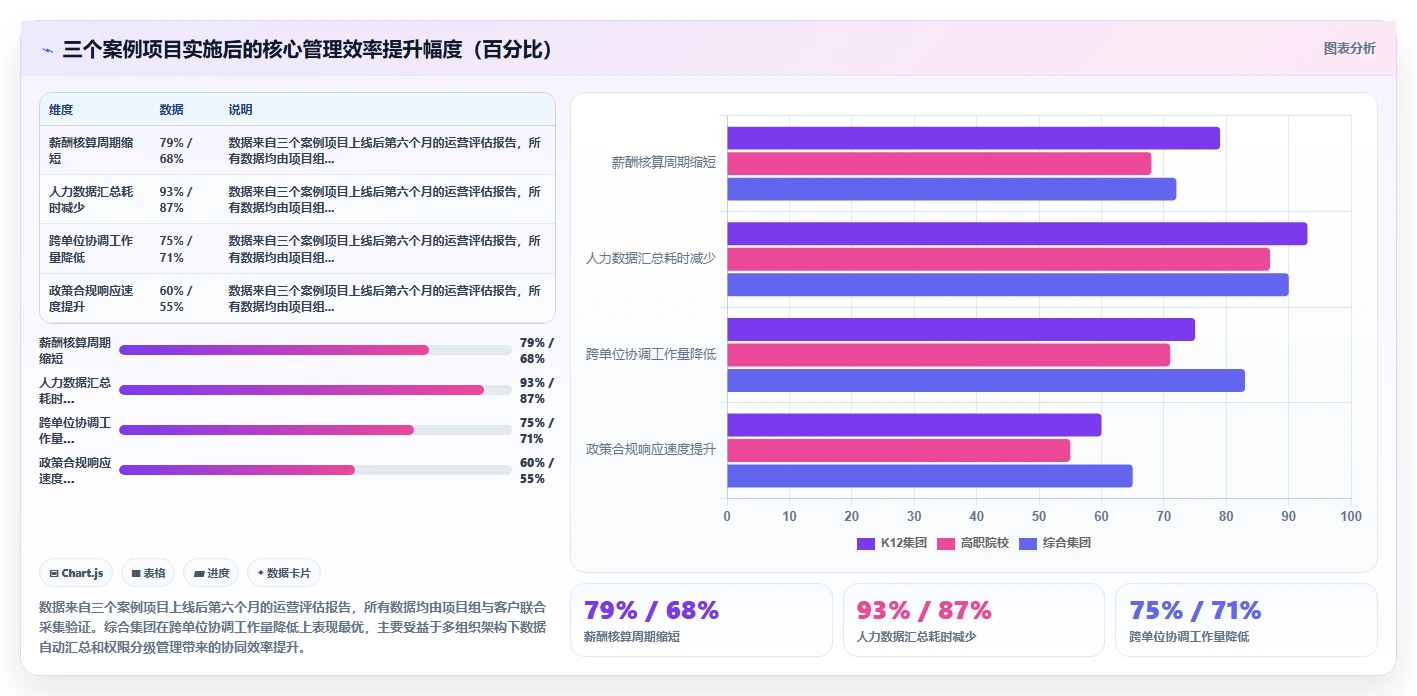The image size is (1417, 696).
Task: Click the 跨单位协调工作量 progress bar
Action: click(315, 430)
